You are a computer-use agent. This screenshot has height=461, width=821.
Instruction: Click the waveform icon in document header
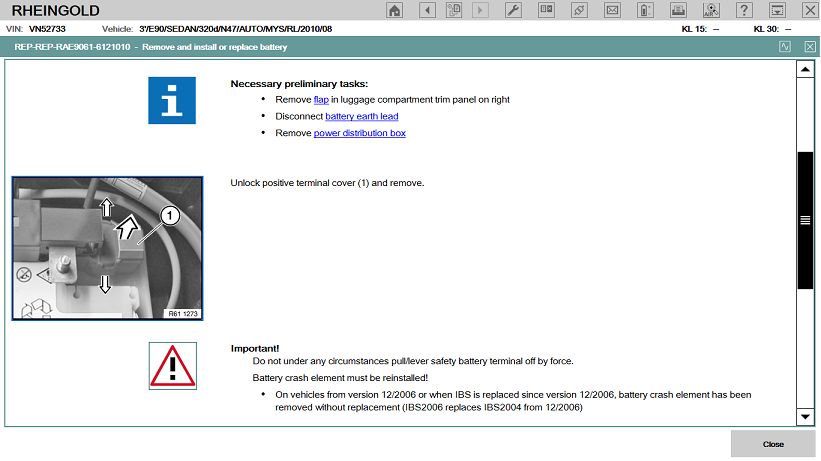(785, 47)
